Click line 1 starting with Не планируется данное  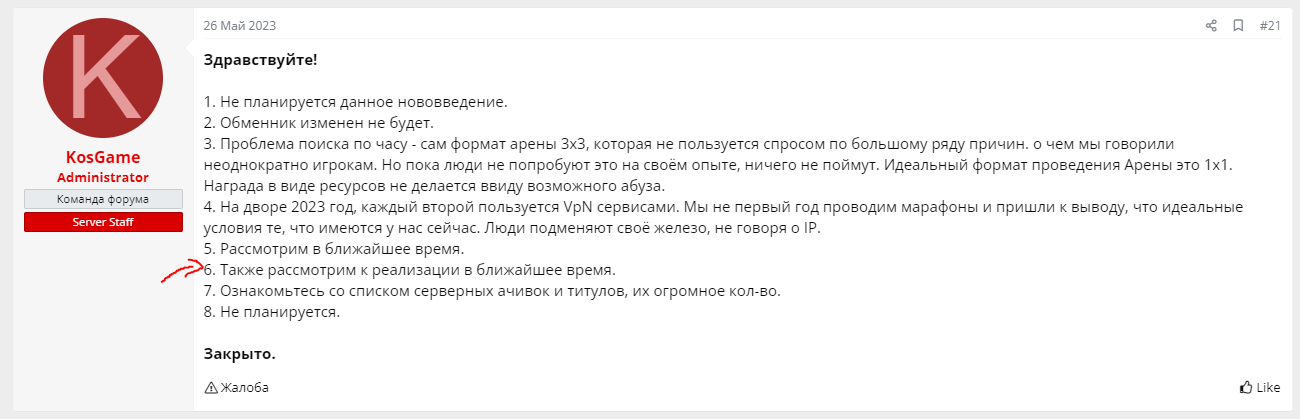click(x=356, y=102)
